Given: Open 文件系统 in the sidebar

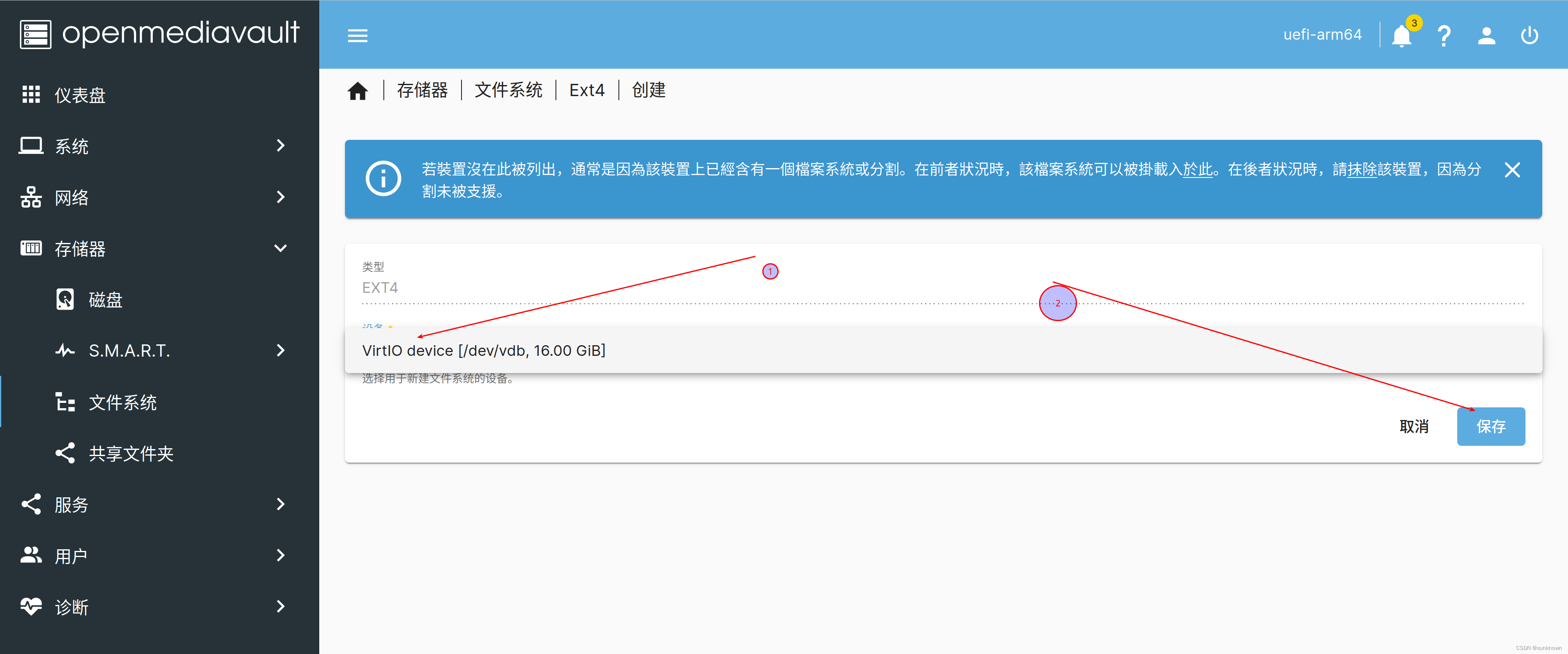Looking at the screenshot, I should click(x=122, y=402).
